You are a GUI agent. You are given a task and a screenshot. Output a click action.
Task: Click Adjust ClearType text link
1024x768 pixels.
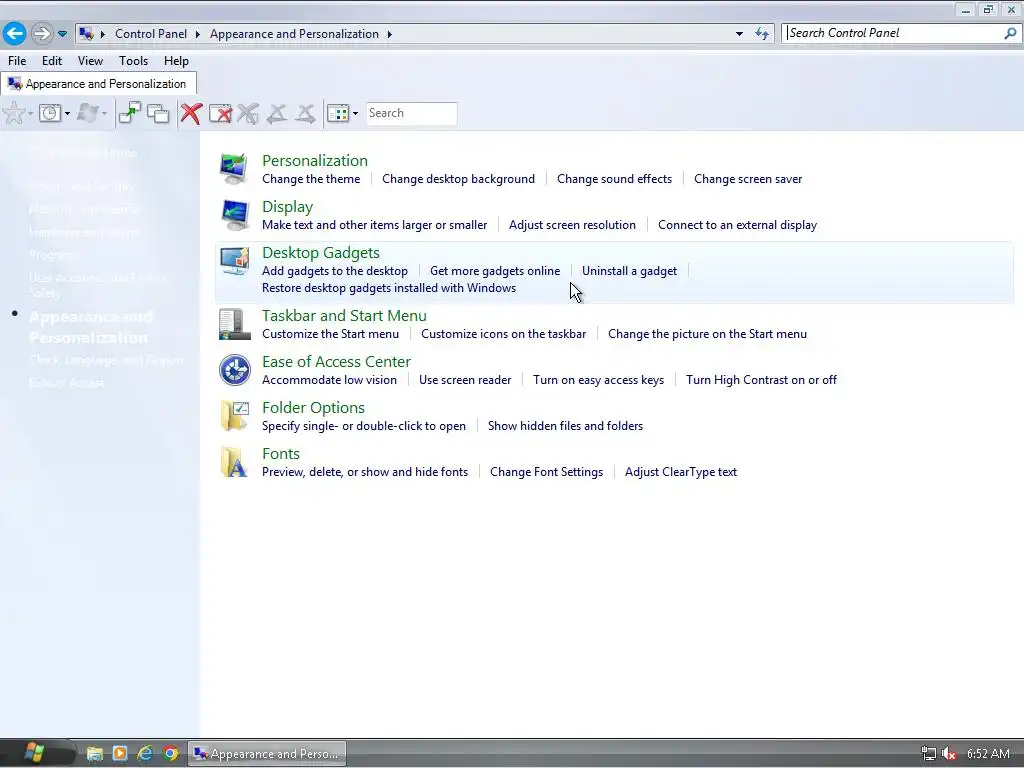pyautogui.click(x=680, y=472)
